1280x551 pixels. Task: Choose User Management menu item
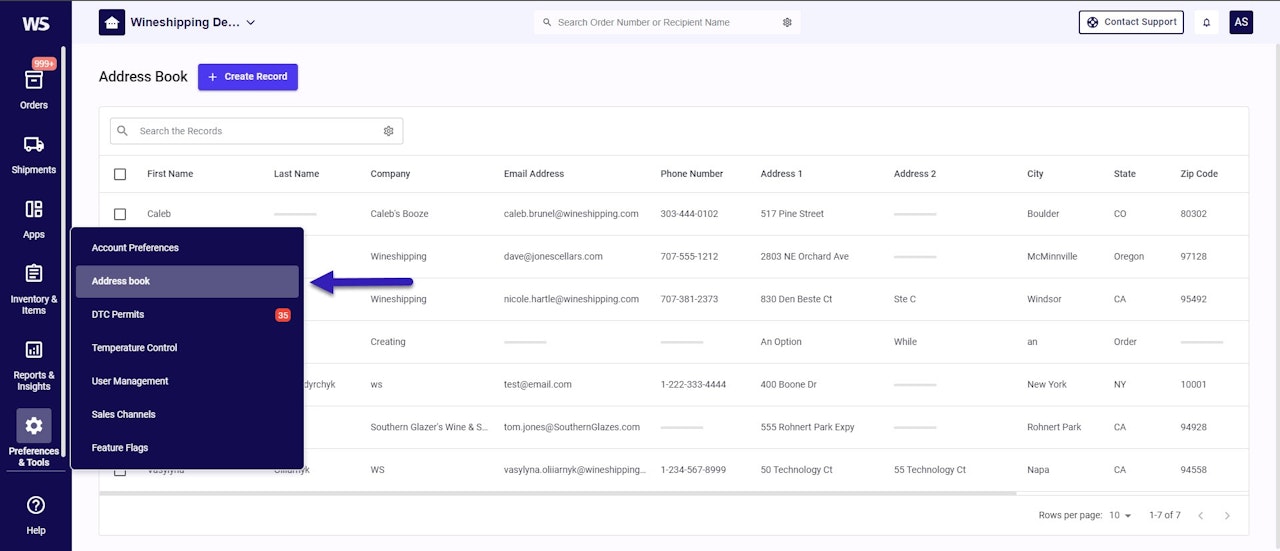130,381
